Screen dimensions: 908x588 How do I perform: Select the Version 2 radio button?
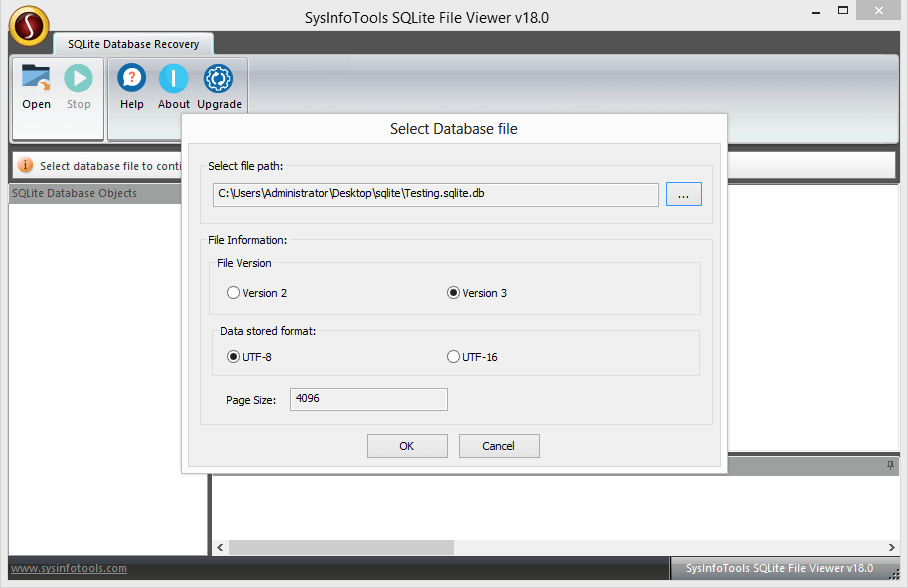click(x=232, y=293)
